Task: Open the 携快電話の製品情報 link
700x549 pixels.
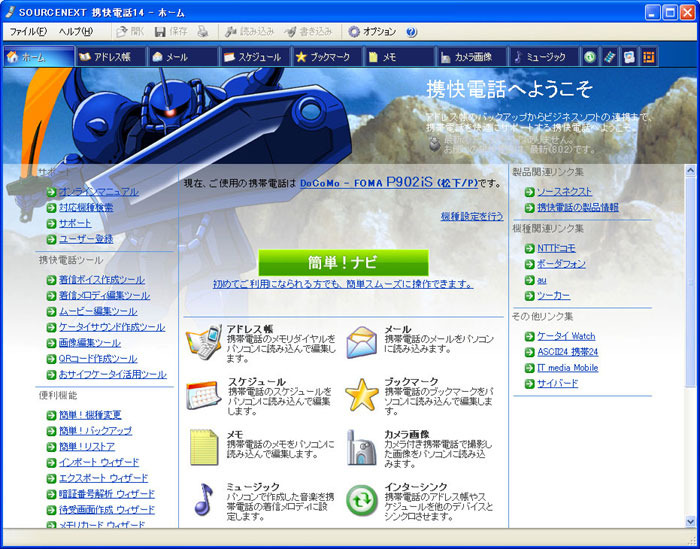Action: 578,208
